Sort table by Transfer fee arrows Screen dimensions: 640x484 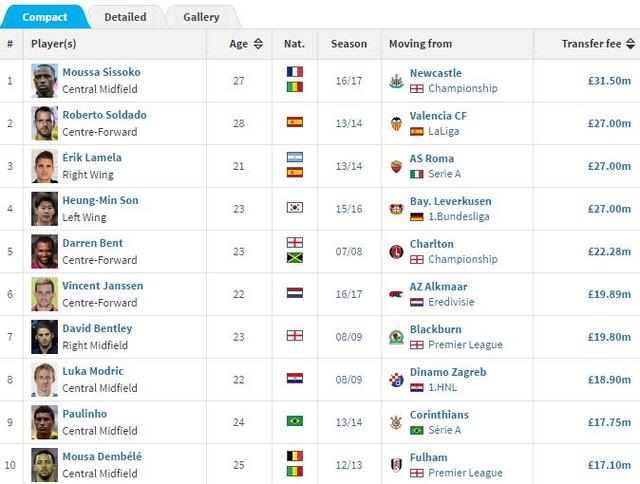630,44
